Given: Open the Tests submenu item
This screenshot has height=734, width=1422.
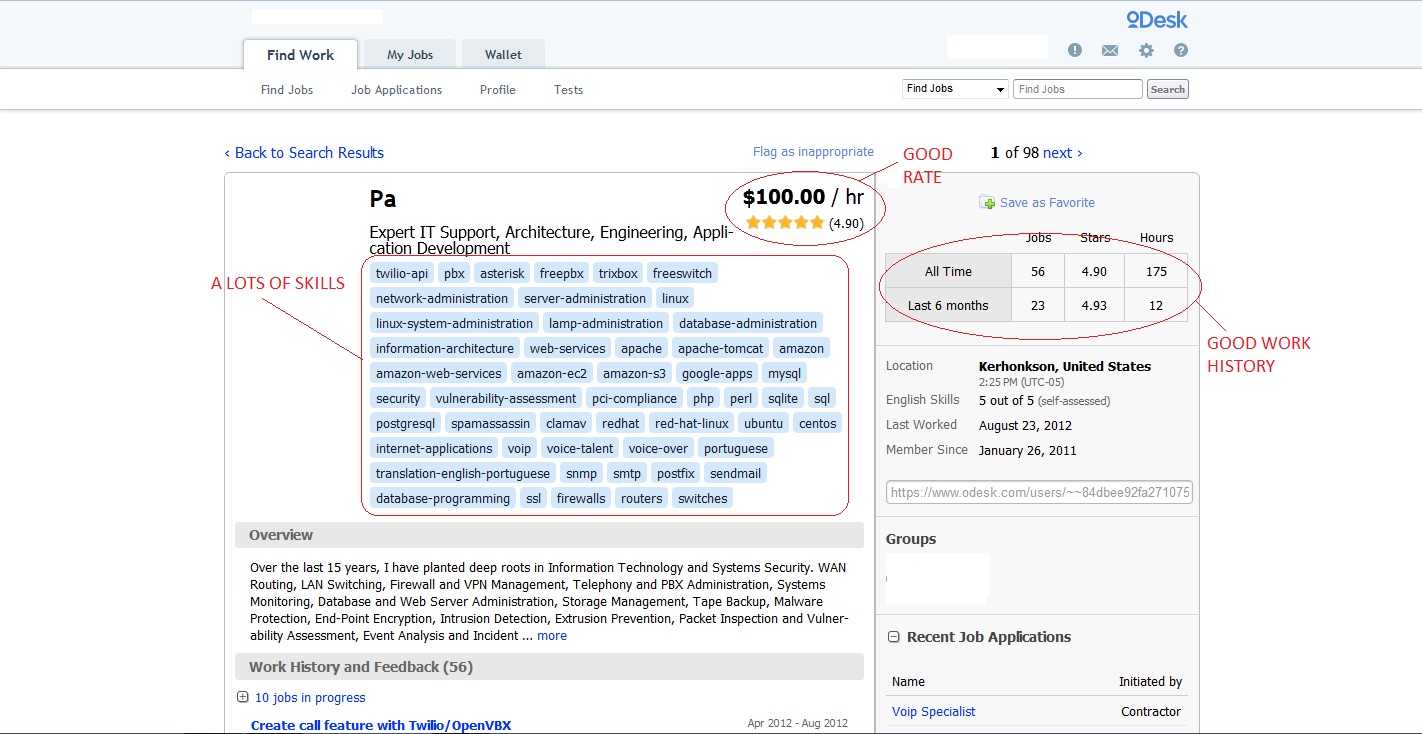Looking at the screenshot, I should point(568,90).
